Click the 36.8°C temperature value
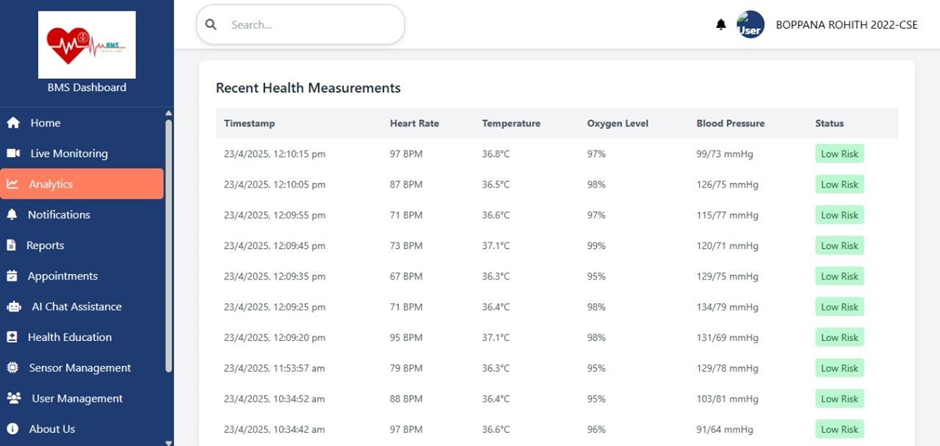The image size is (940, 446). 496,154
